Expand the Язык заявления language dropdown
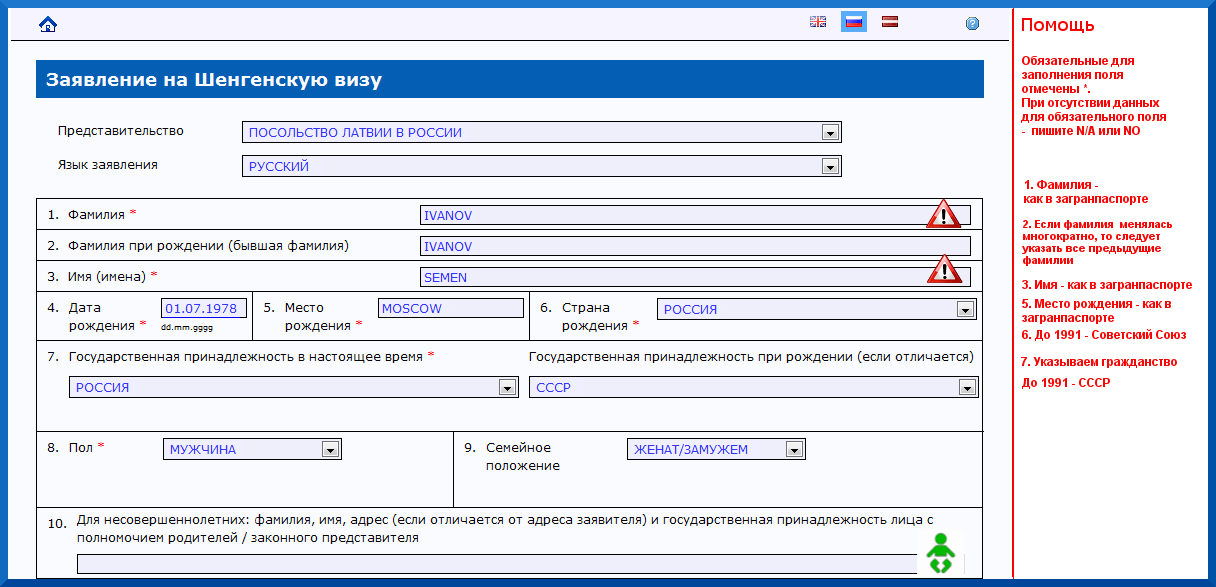The height and width of the screenshot is (587, 1216). click(x=829, y=167)
